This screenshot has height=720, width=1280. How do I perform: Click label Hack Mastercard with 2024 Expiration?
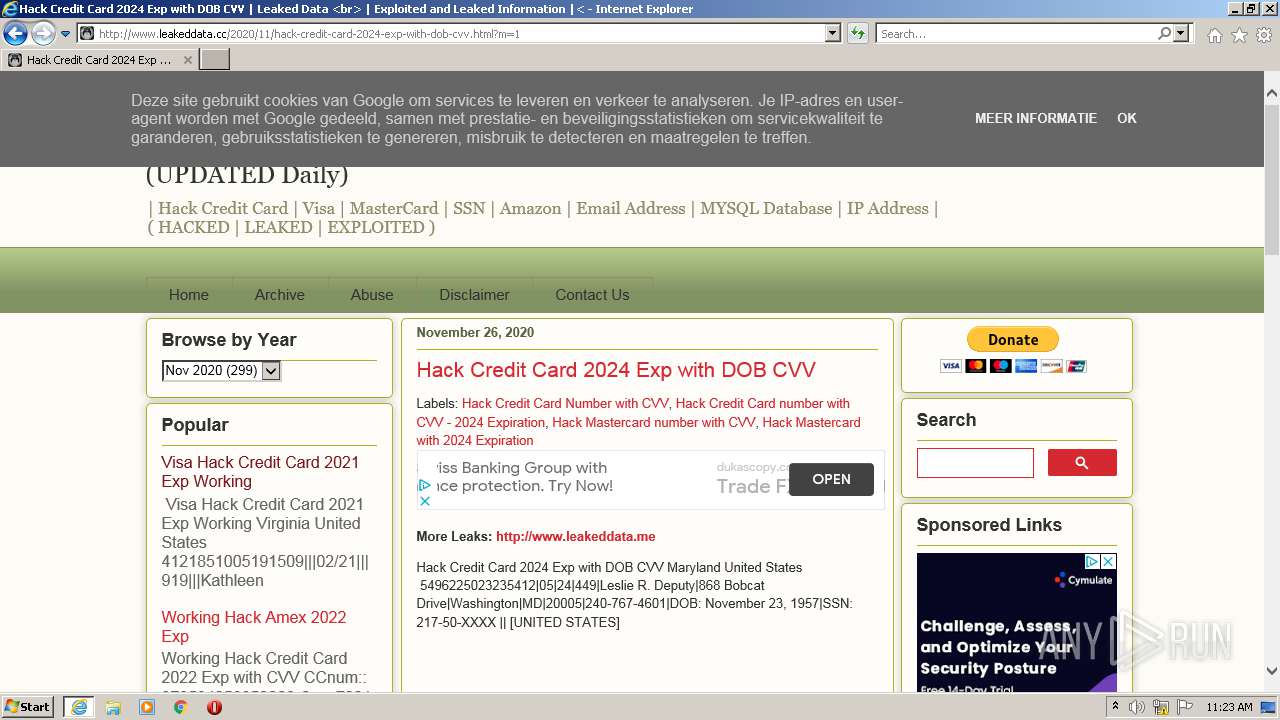(x=638, y=431)
